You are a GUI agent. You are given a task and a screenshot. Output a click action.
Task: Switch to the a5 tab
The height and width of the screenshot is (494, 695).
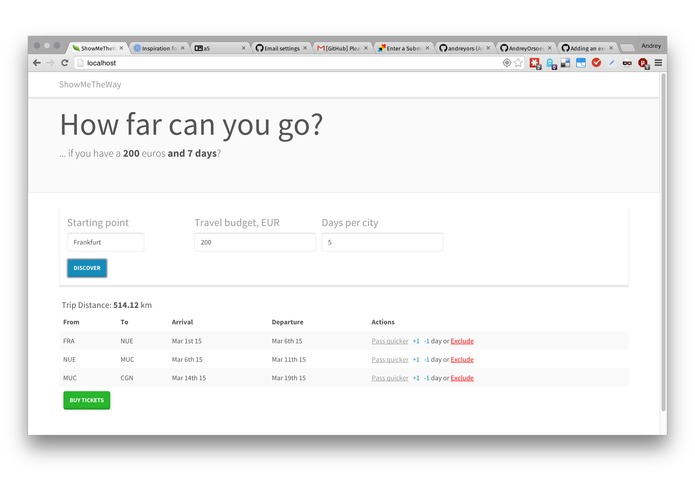(220, 48)
